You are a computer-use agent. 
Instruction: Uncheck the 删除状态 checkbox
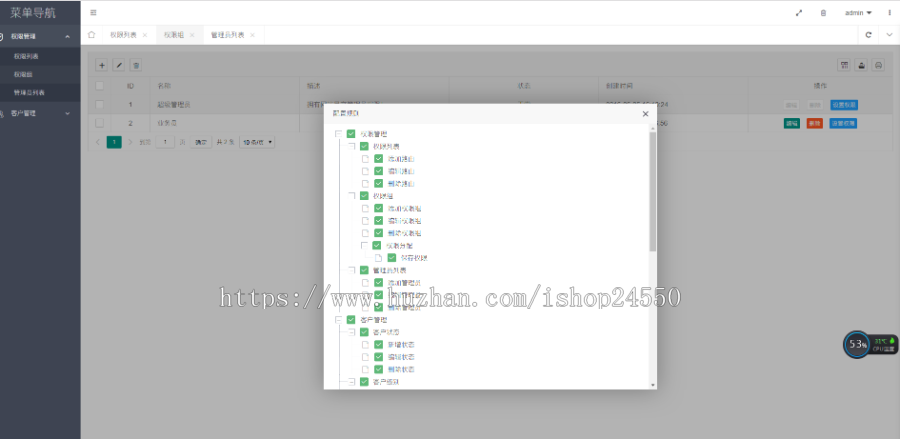pyautogui.click(x=378, y=370)
